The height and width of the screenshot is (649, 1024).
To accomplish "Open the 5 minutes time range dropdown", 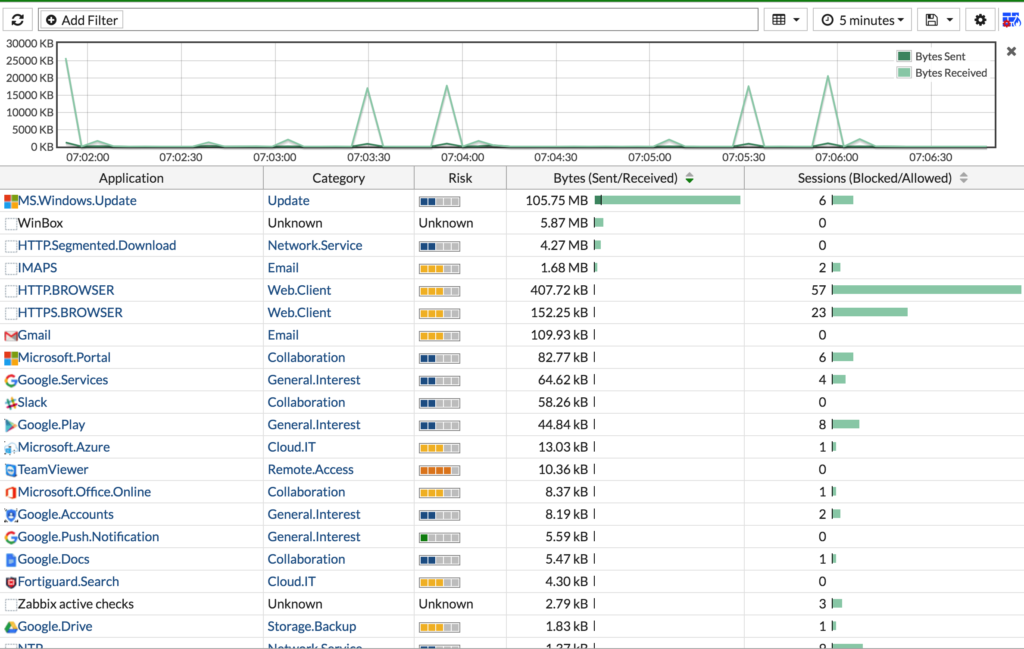I will coord(862,20).
